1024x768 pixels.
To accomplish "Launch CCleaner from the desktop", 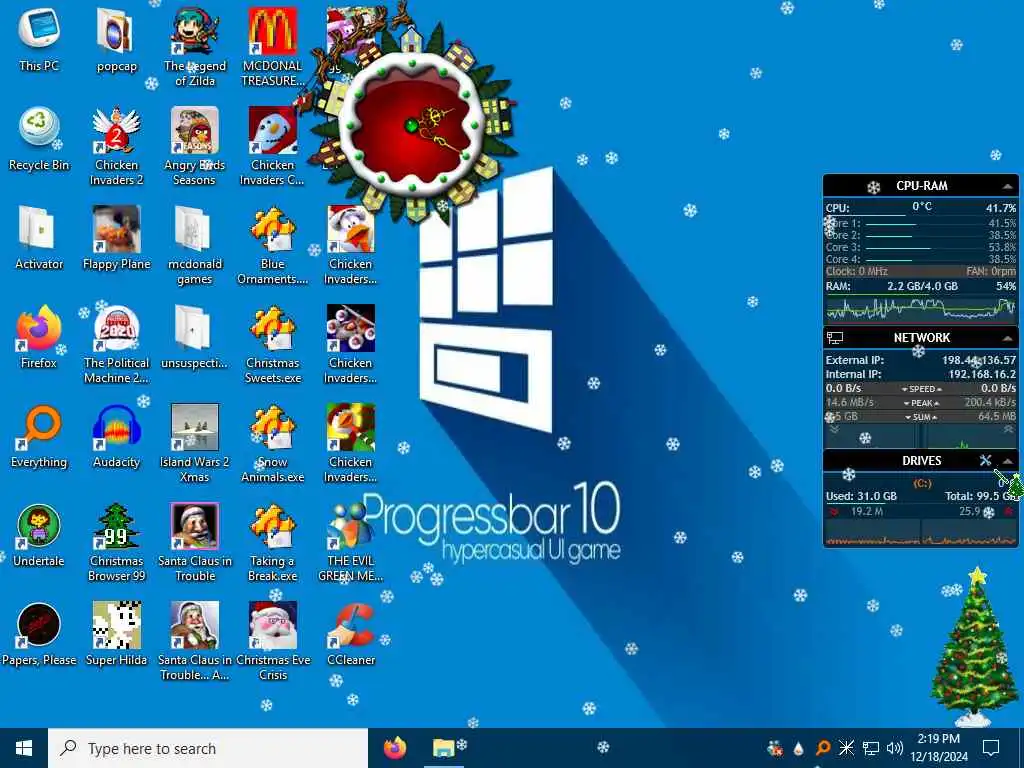I will point(351,634).
